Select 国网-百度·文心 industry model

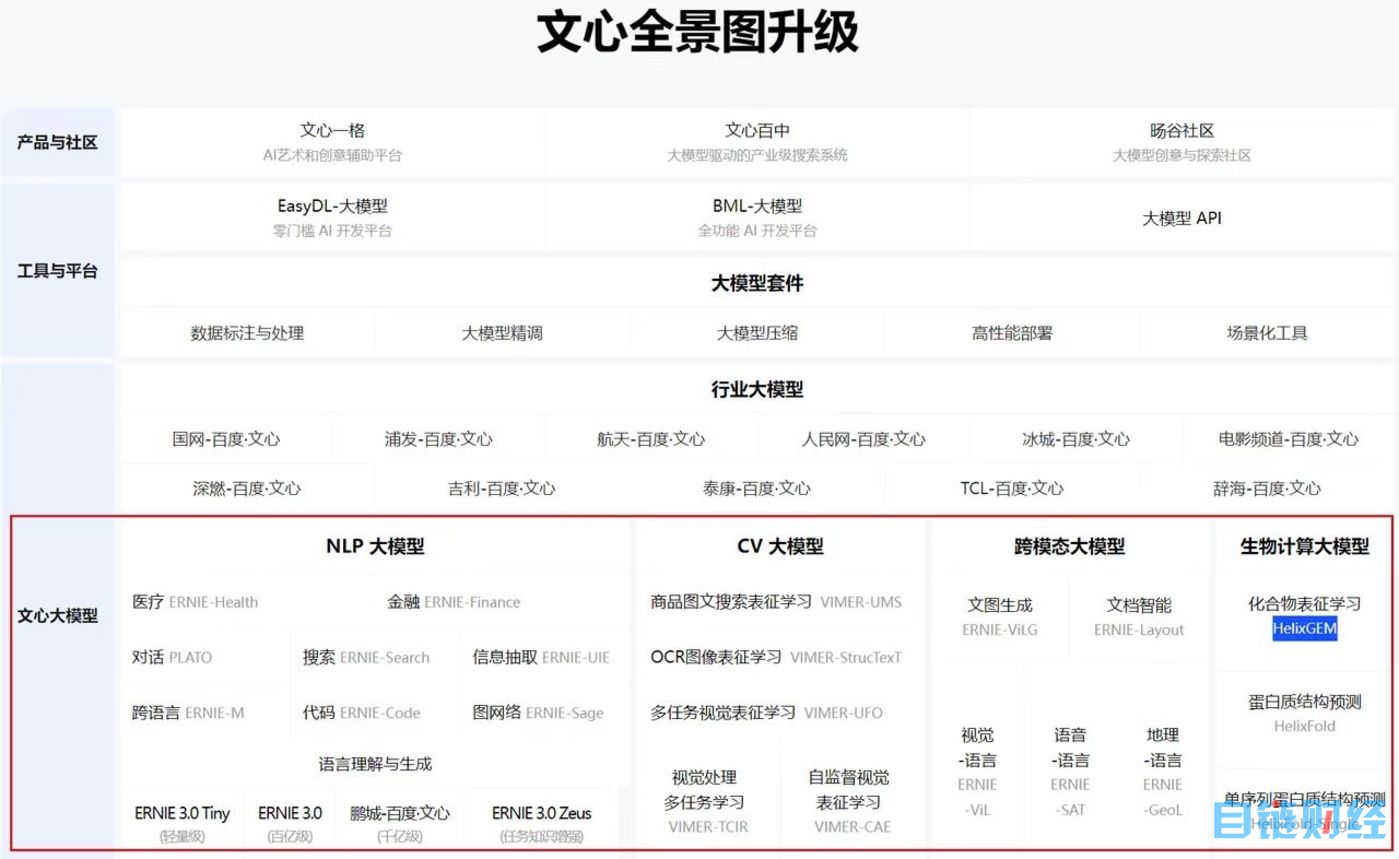(x=226, y=439)
